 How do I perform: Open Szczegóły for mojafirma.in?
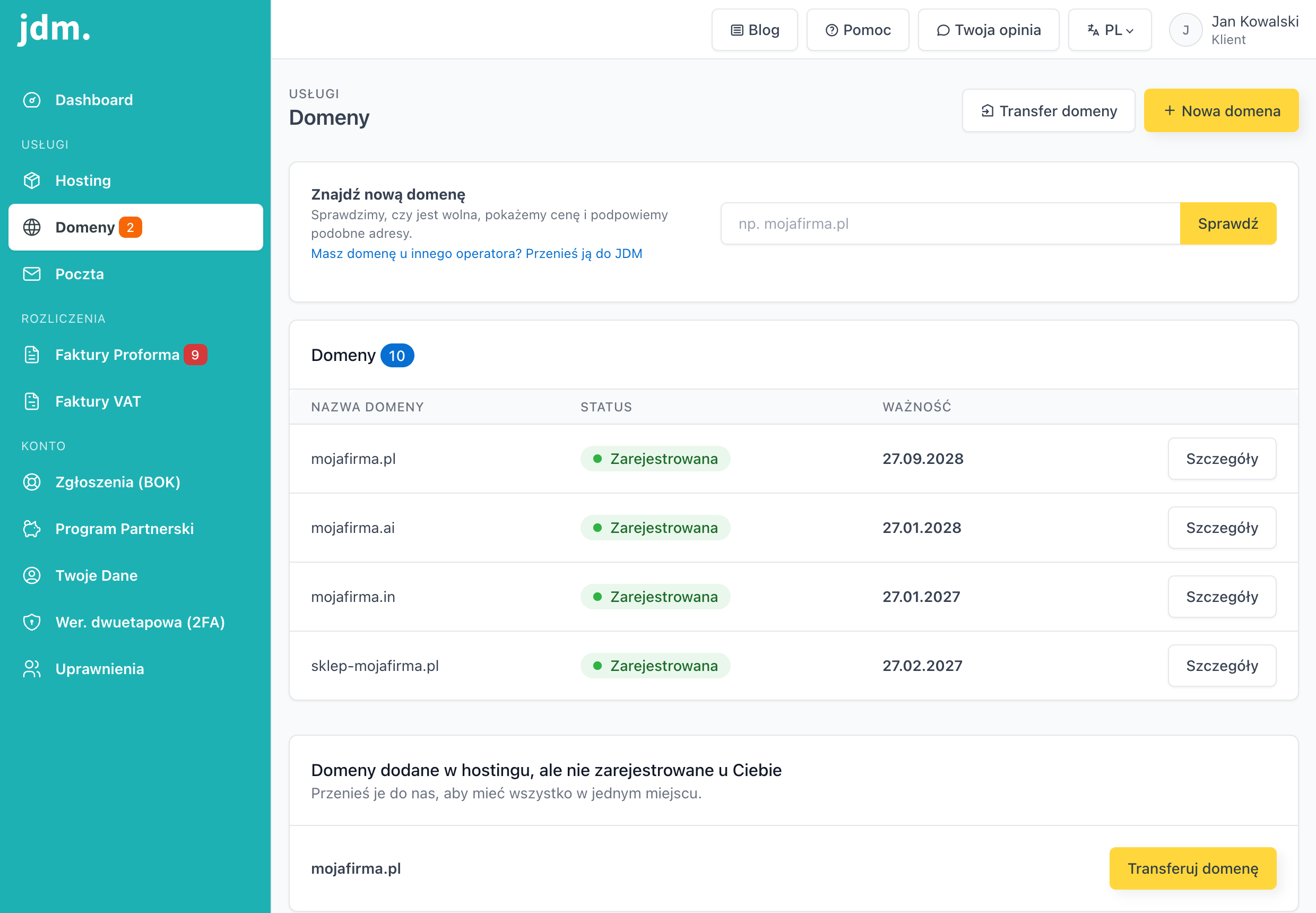tap(1222, 597)
